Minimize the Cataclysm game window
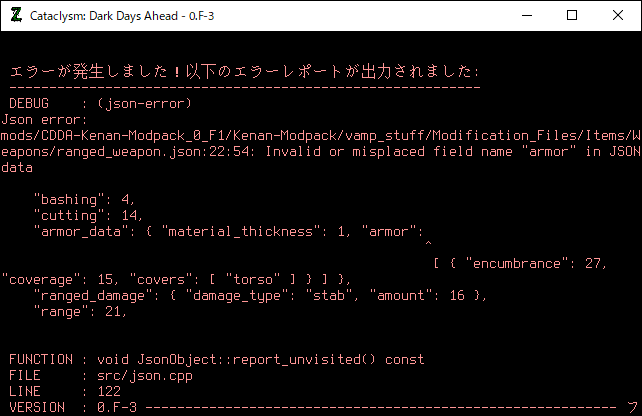Image resolution: width=642 pixels, height=416 pixels. point(526,15)
